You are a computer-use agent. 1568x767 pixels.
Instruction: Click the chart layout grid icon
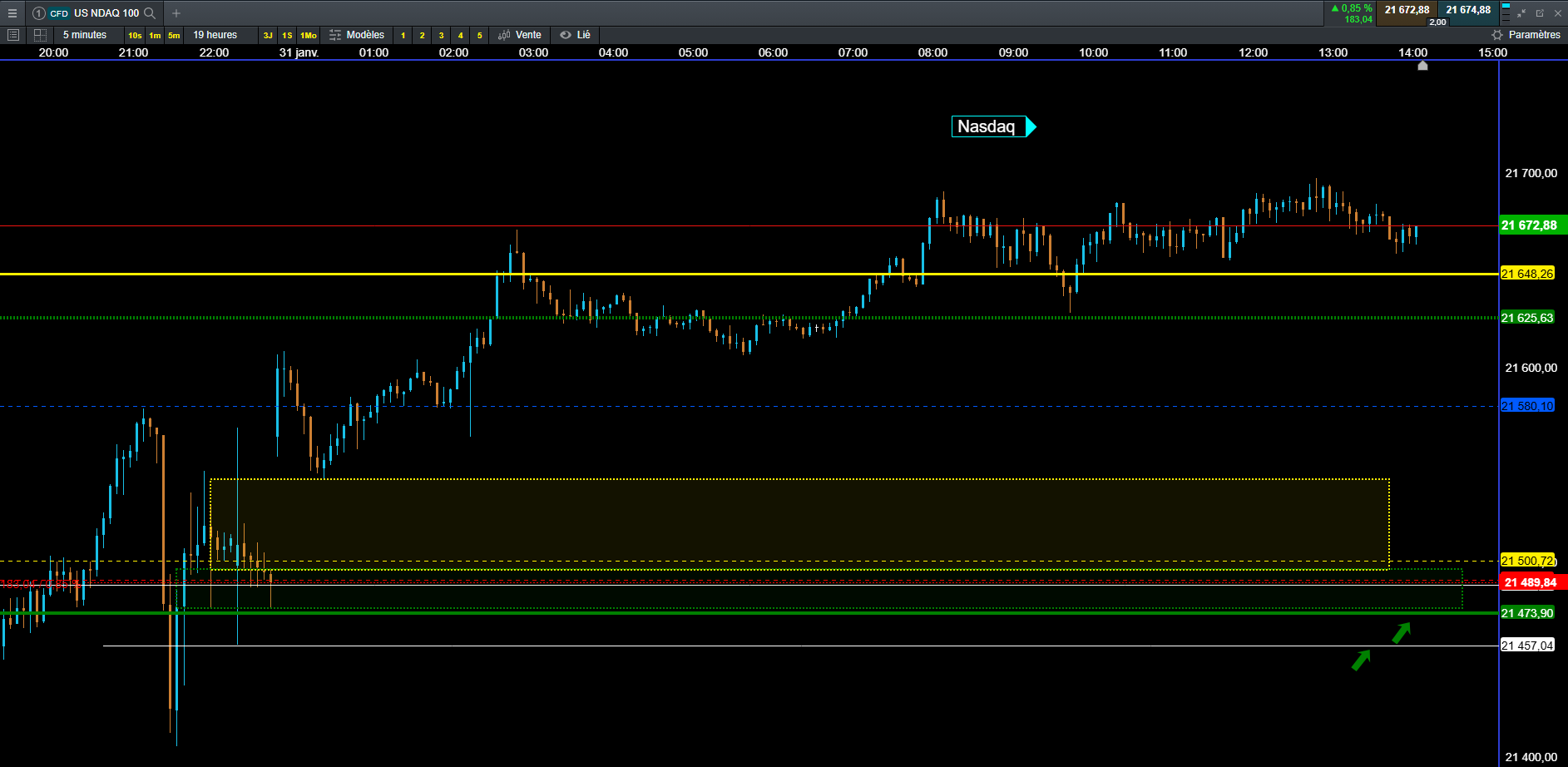tap(40, 35)
